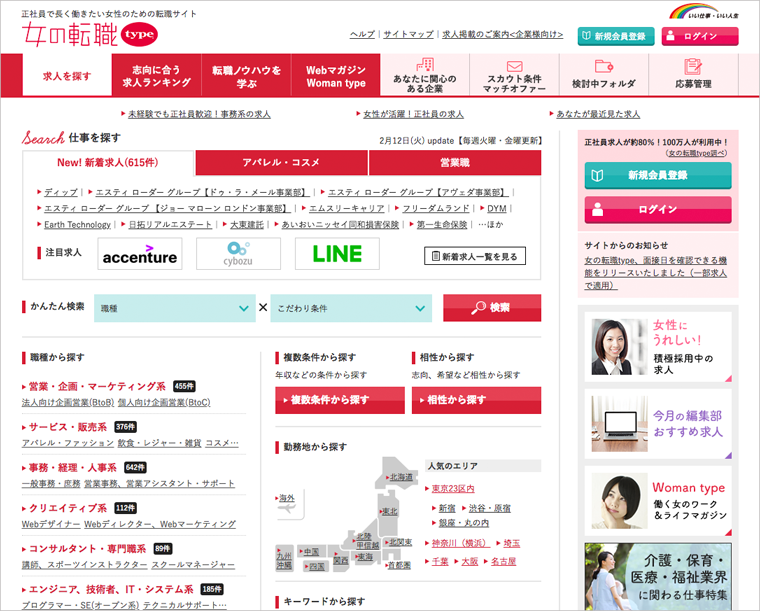
Task: Click 新着求人一覧を見る button
Action: 475,256
